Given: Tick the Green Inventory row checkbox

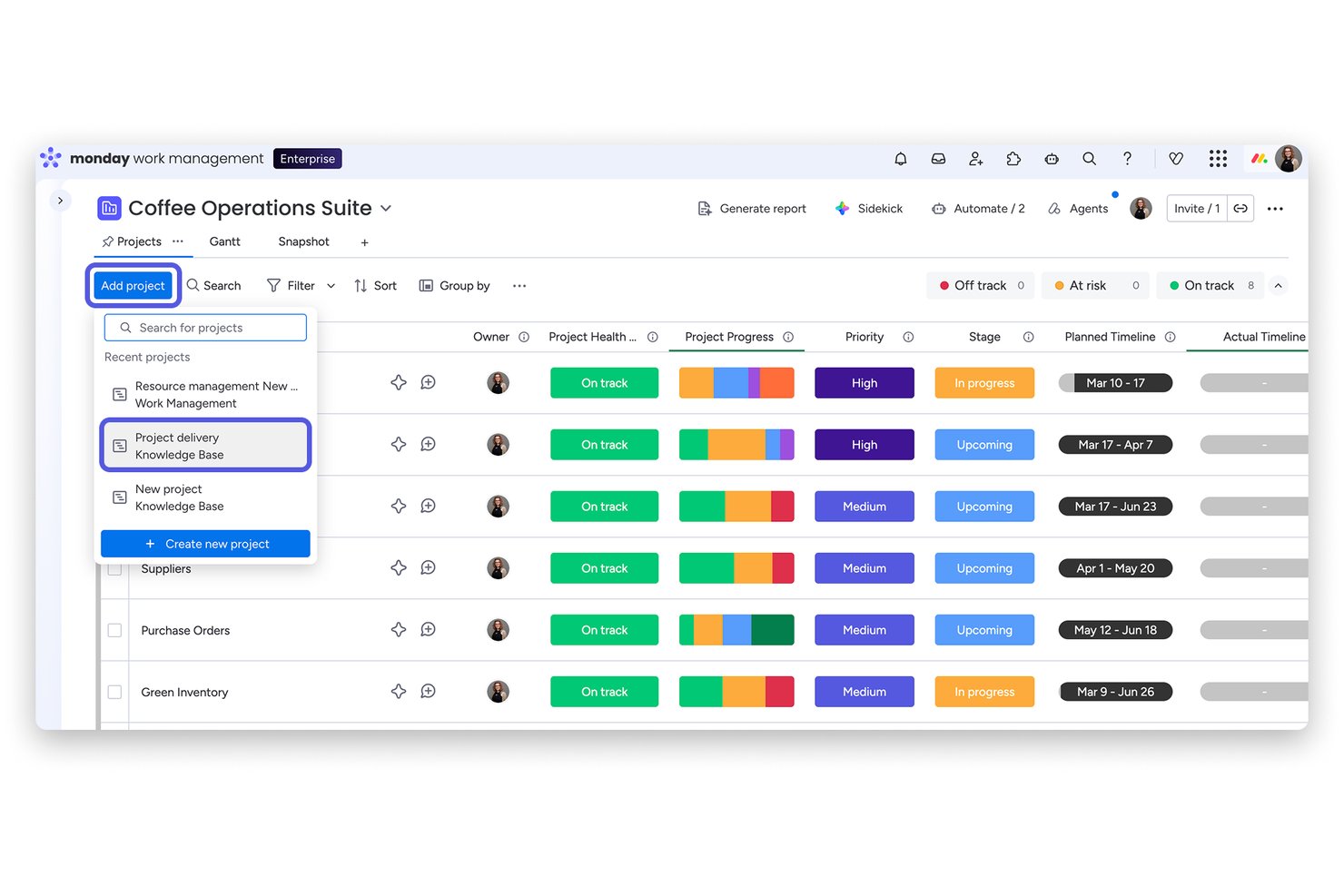Looking at the screenshot, I should click(114, 692).
